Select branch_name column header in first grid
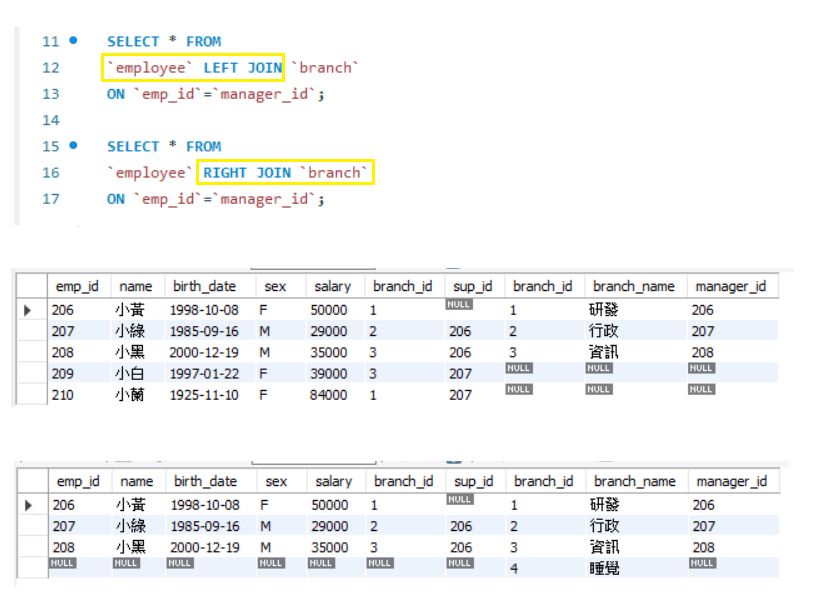Viewport: 831px width, 612px height. point(634,287)
